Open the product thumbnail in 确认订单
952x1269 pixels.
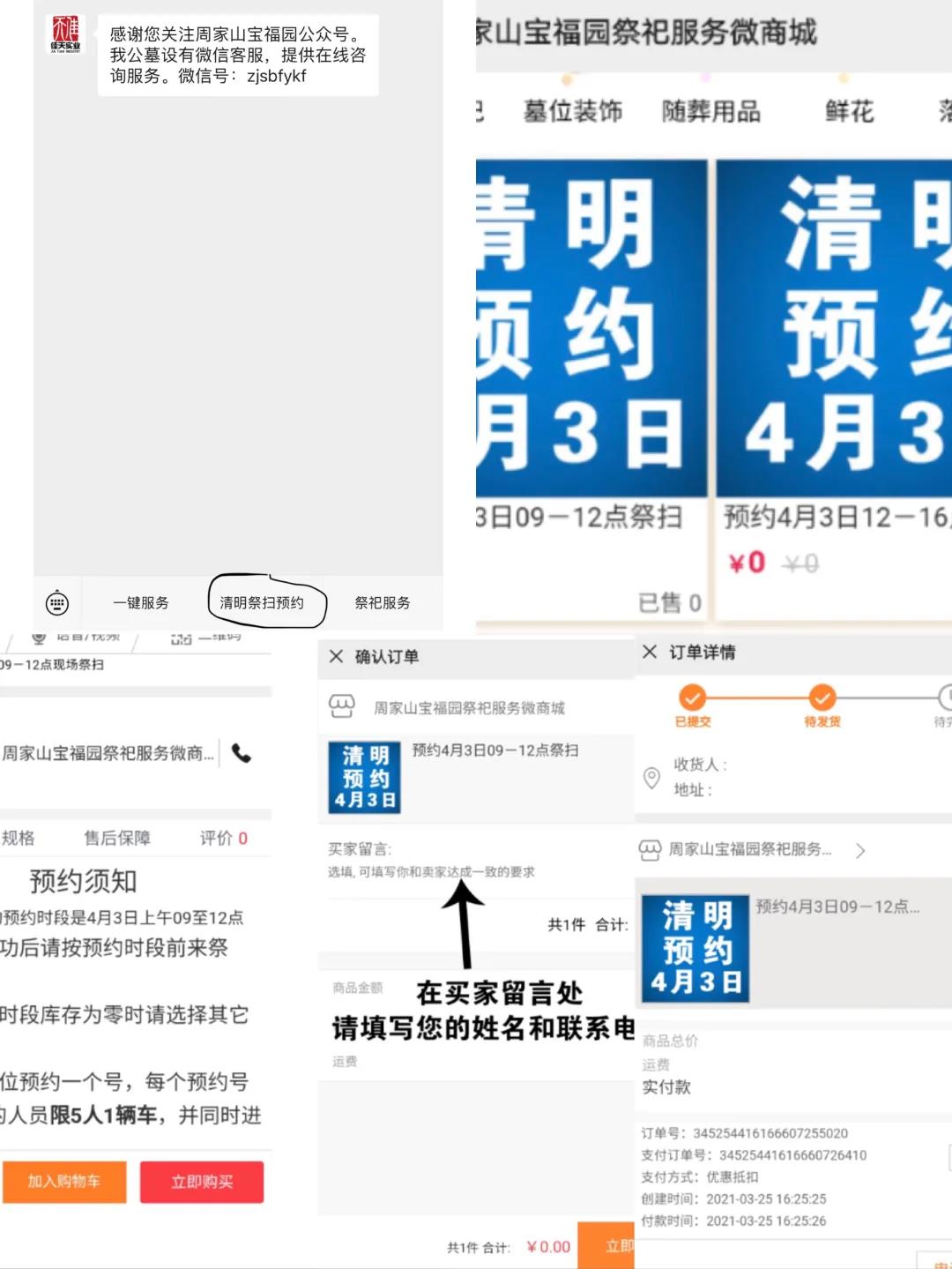point(365,777)
